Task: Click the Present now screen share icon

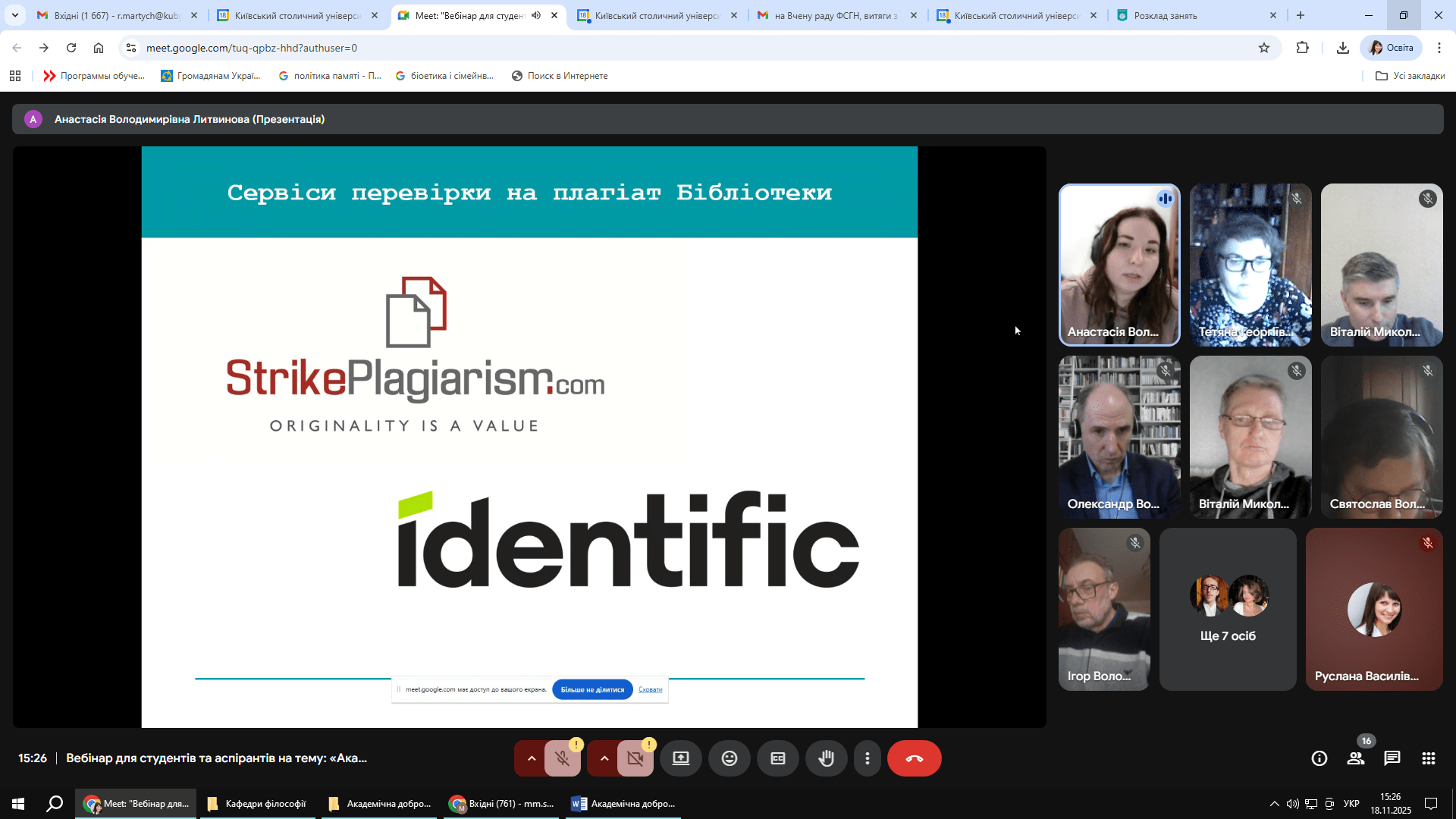Action: pos(680,758)
